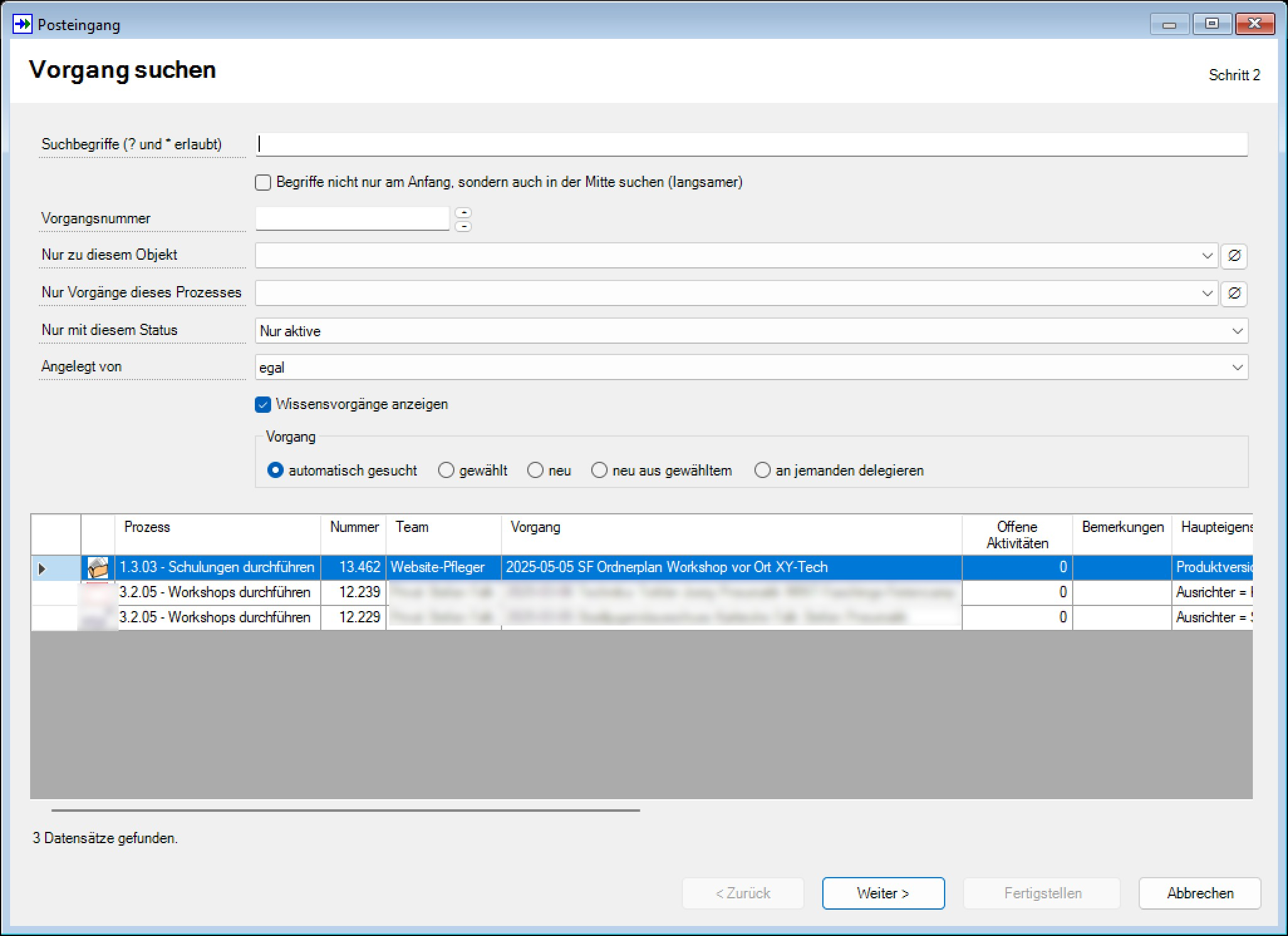Click the Abbrechen button
Image resolution: width=1288 pixels, height=936 pixels.
click(x=1200, y=893)
